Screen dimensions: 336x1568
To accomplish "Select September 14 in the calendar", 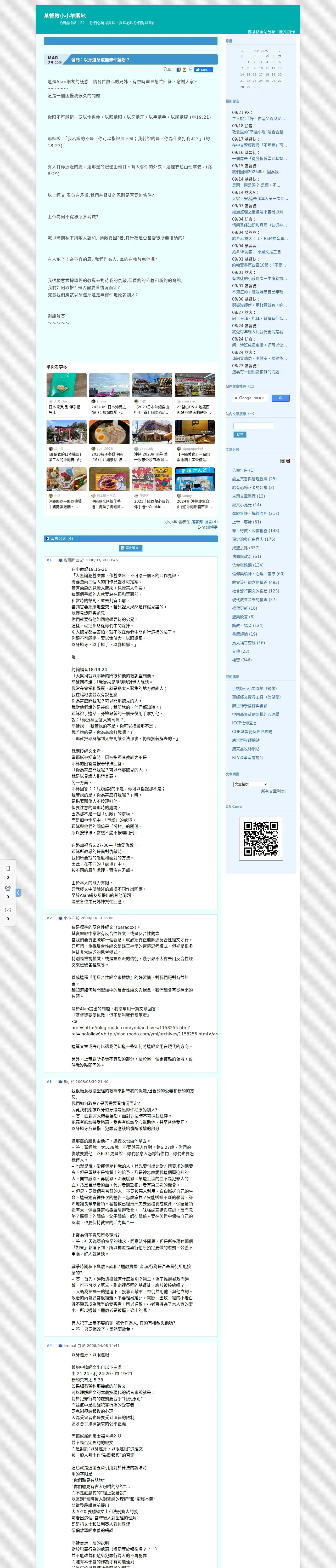I will [x=242, y=74].
